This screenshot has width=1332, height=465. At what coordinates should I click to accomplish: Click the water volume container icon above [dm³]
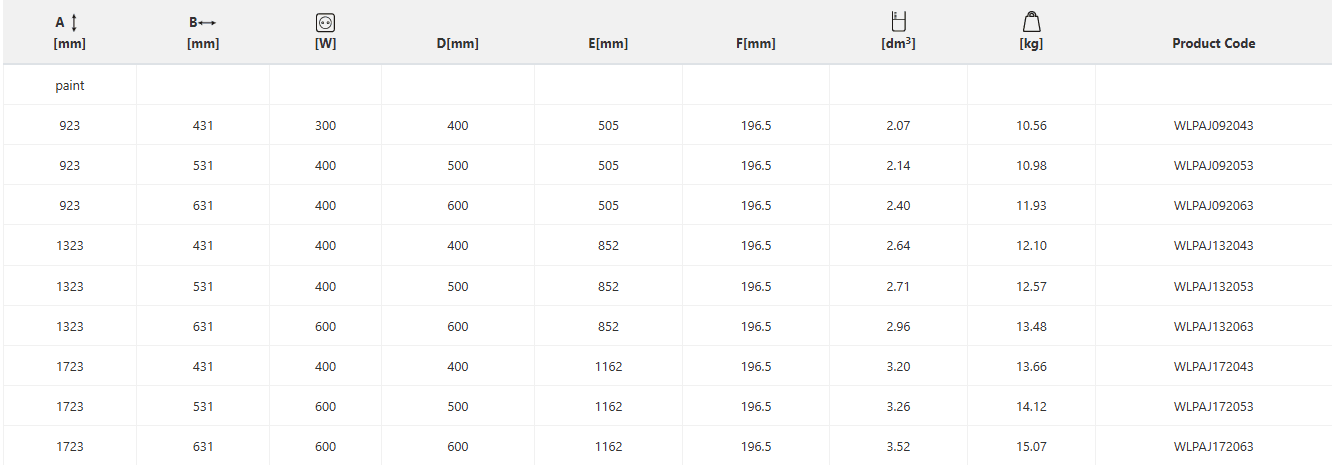[x=898, y=21]
